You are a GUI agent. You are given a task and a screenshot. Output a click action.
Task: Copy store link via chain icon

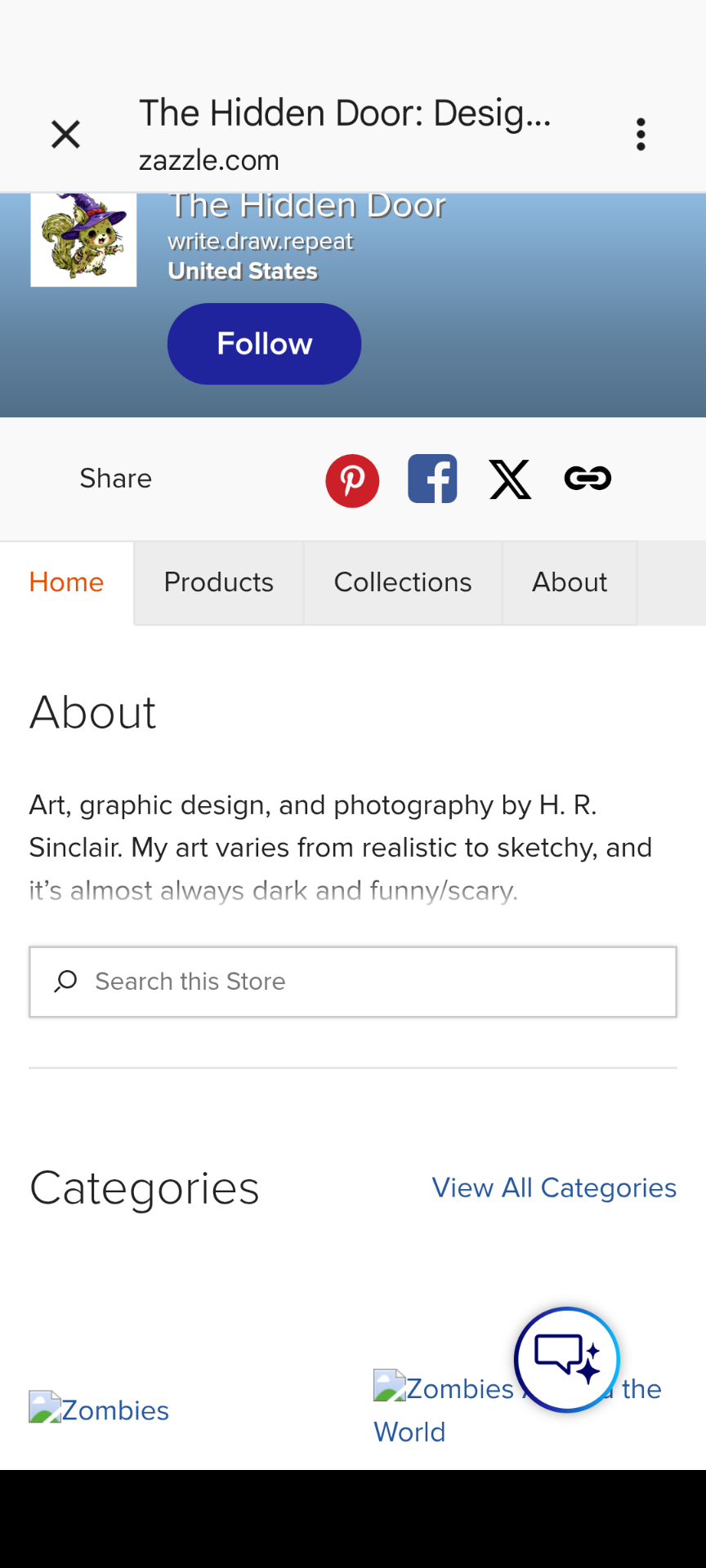tap(588, 479)
